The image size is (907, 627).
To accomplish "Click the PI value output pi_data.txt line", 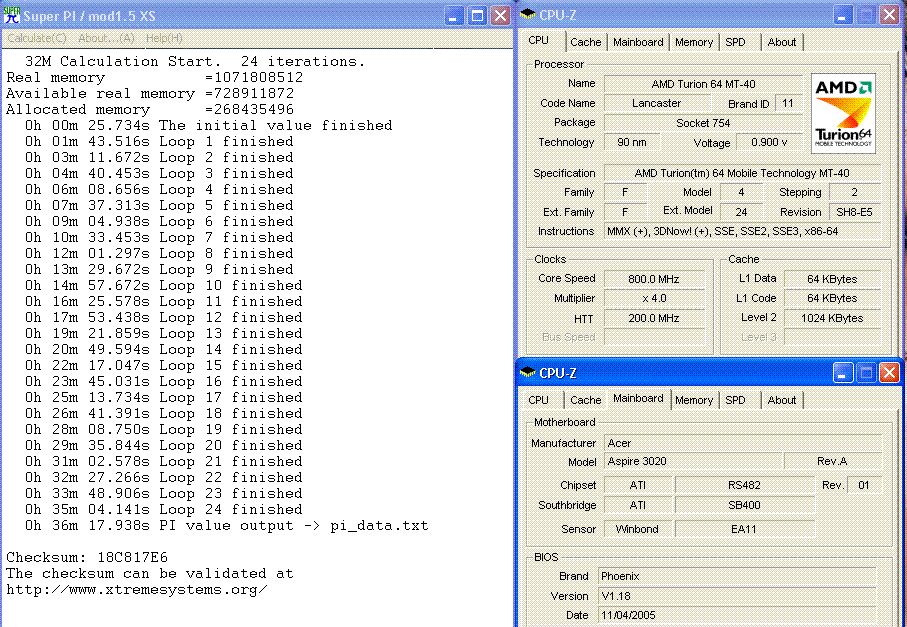I will coord(226,526).
